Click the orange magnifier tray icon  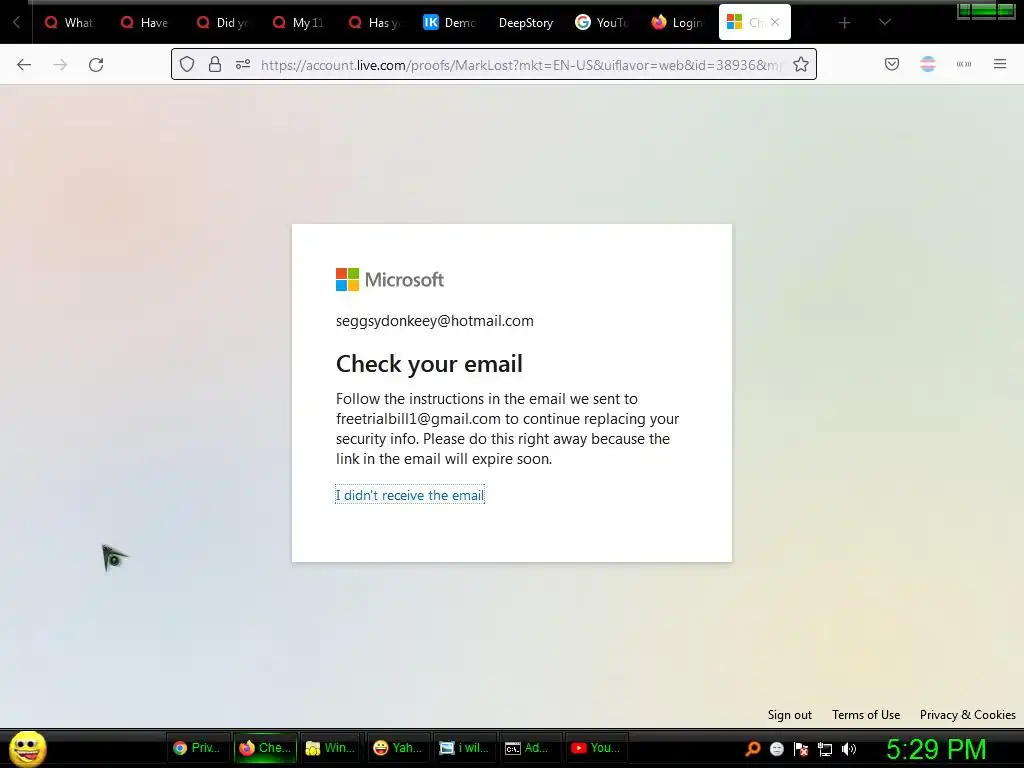(753, 749)
